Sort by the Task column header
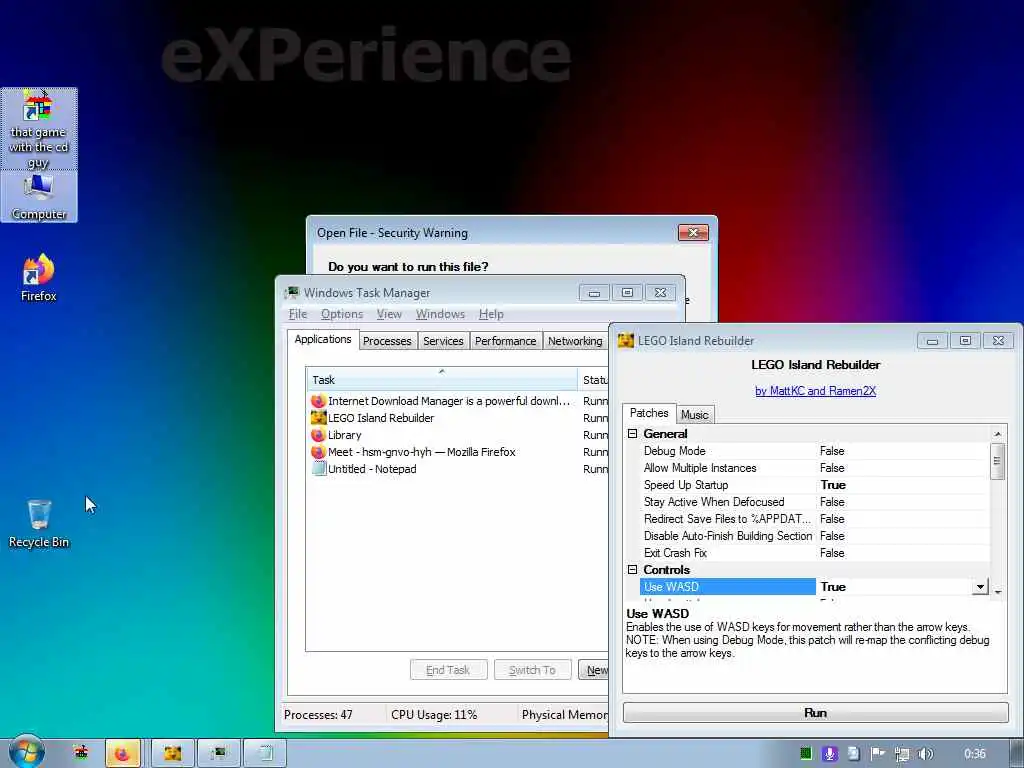The width and height of the screenshot is (1024, 768). 441,379
